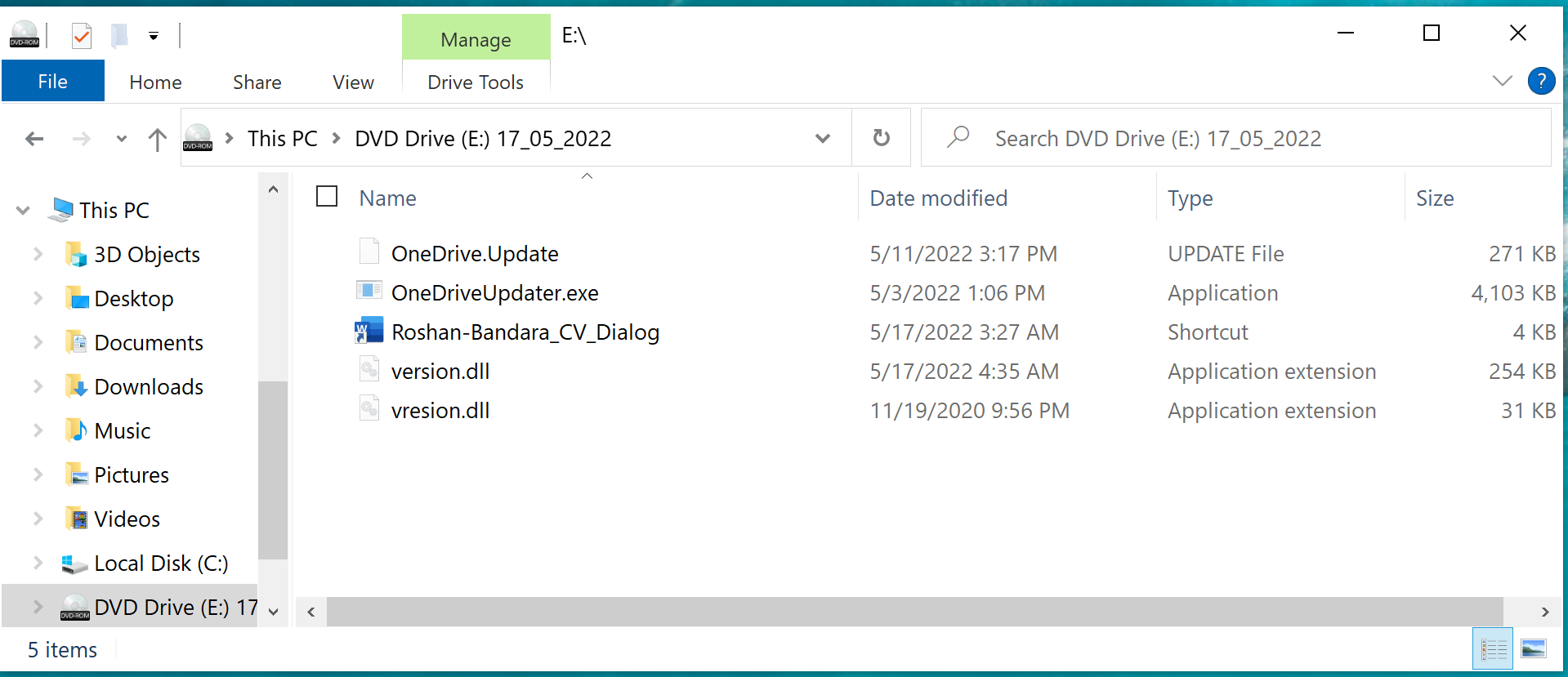The height and width of the screenshot is (677, 1568).
Task: Click the Properties quick access checkmark icon
Action: 82,35
